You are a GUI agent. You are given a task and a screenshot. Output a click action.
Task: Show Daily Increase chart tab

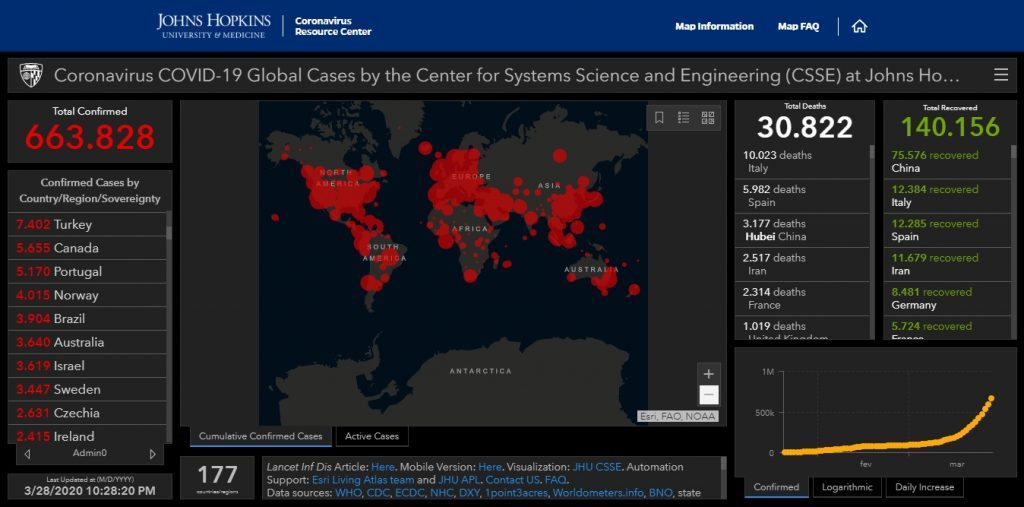tap(925, 487)
